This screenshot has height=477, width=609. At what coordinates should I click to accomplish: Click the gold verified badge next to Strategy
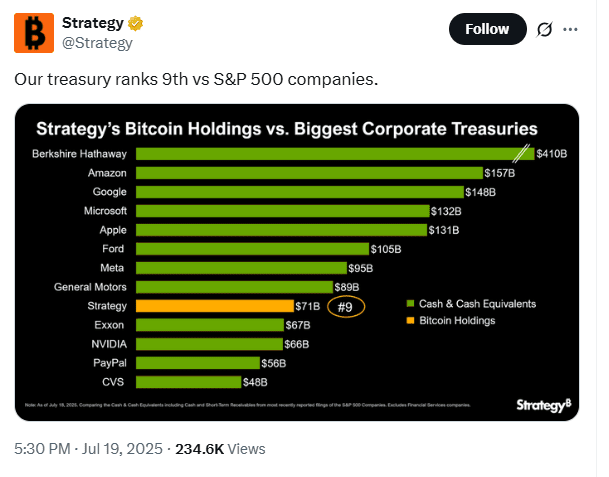point(132,23)
